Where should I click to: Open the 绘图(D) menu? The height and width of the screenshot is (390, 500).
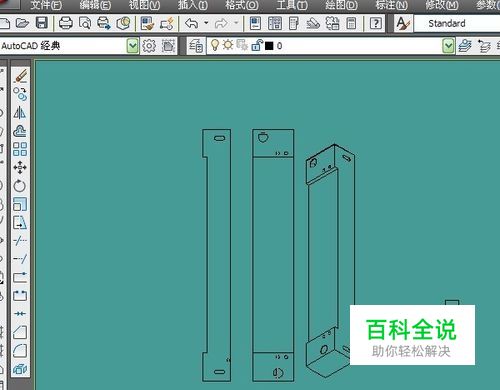click(x=341, y=5)
